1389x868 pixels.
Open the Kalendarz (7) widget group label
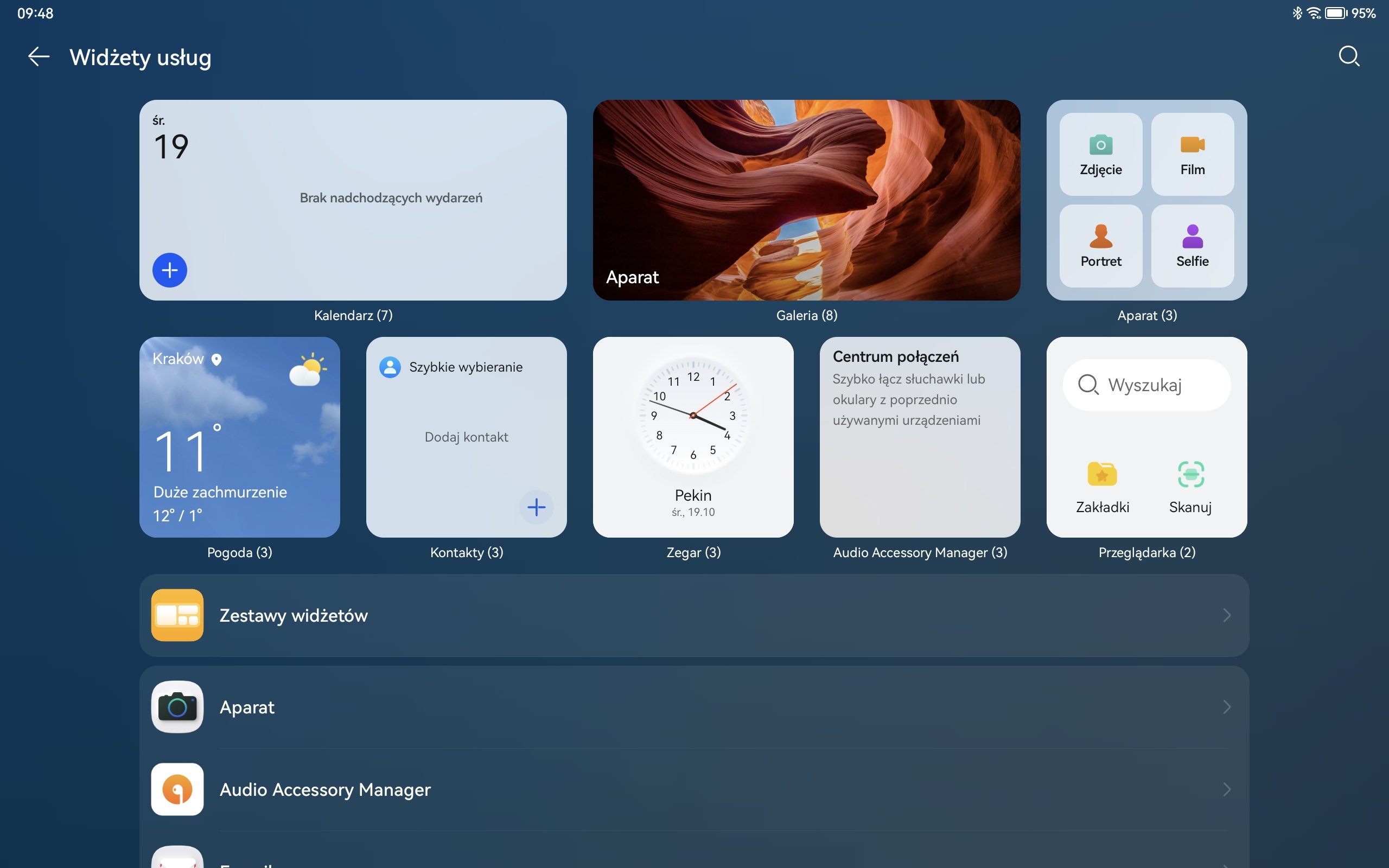tap(353, 315)
